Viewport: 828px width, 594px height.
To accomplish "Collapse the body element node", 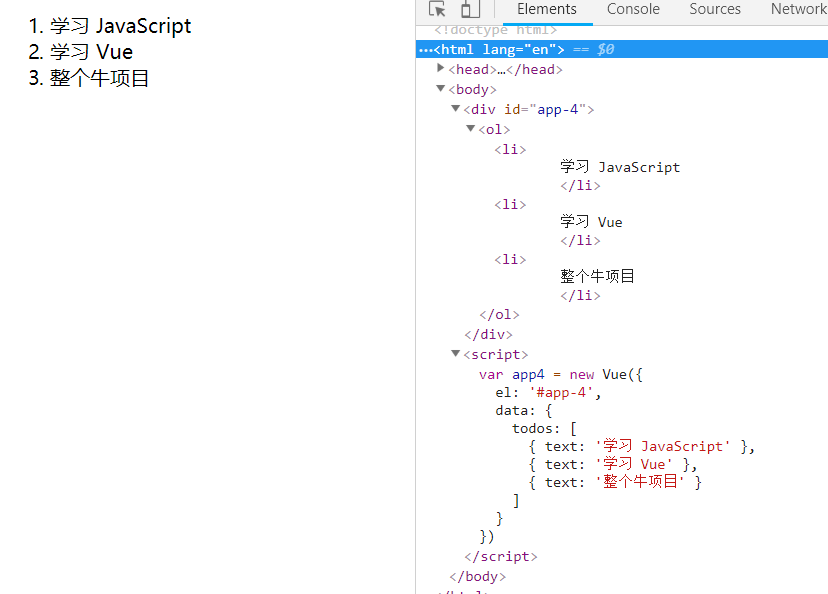I will coord(441,89).
